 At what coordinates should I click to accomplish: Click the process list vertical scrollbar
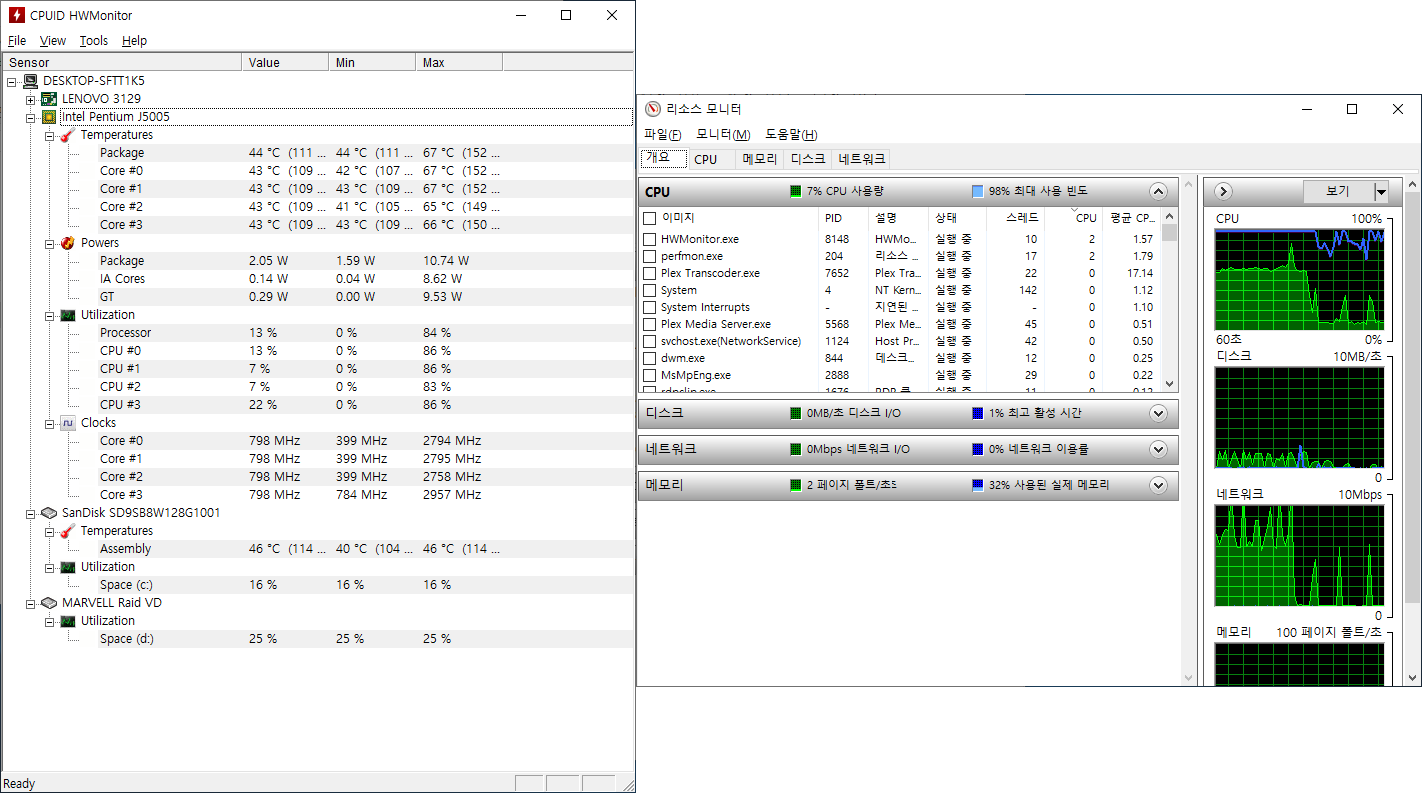[1169, 300]
